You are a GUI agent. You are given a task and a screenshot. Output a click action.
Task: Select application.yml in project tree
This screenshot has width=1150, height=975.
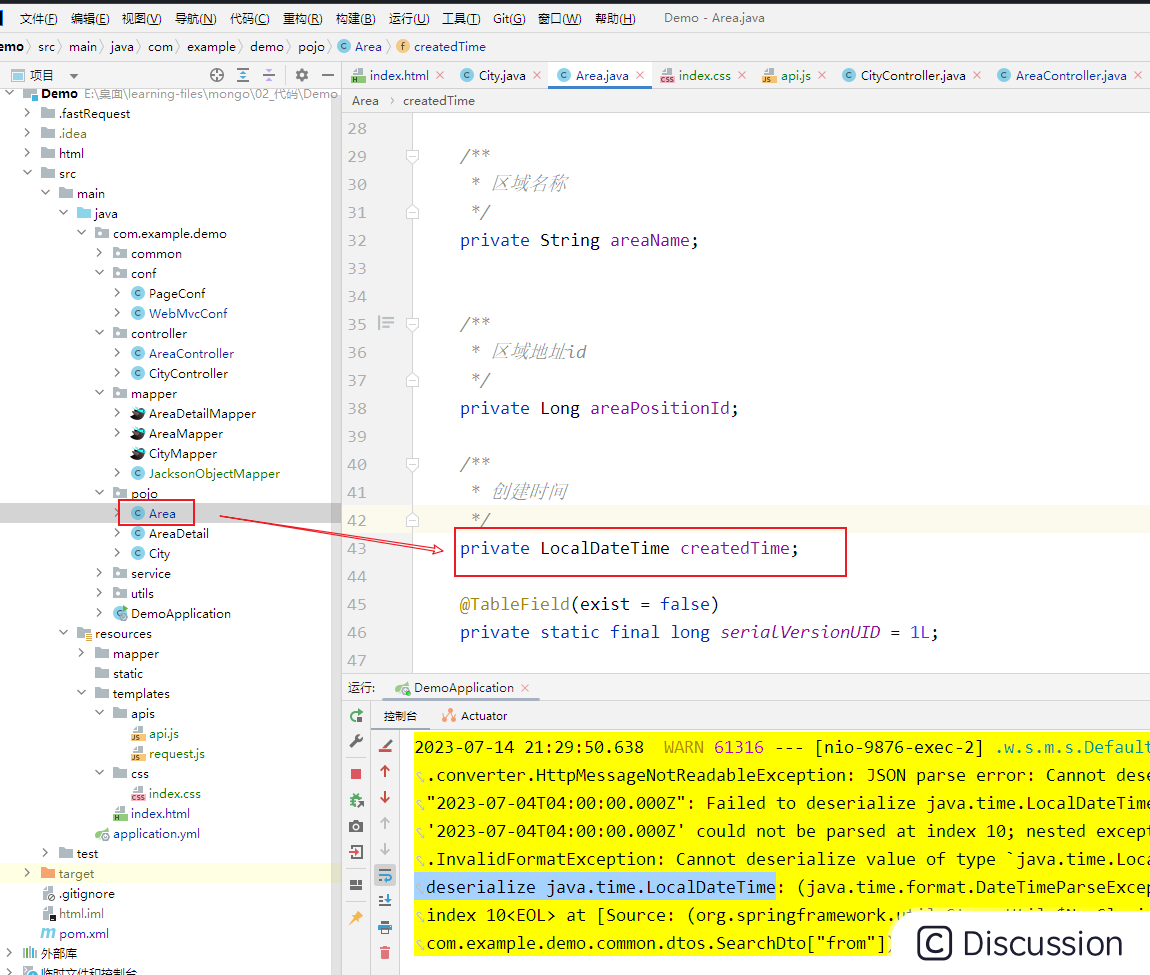click(156, 833)
